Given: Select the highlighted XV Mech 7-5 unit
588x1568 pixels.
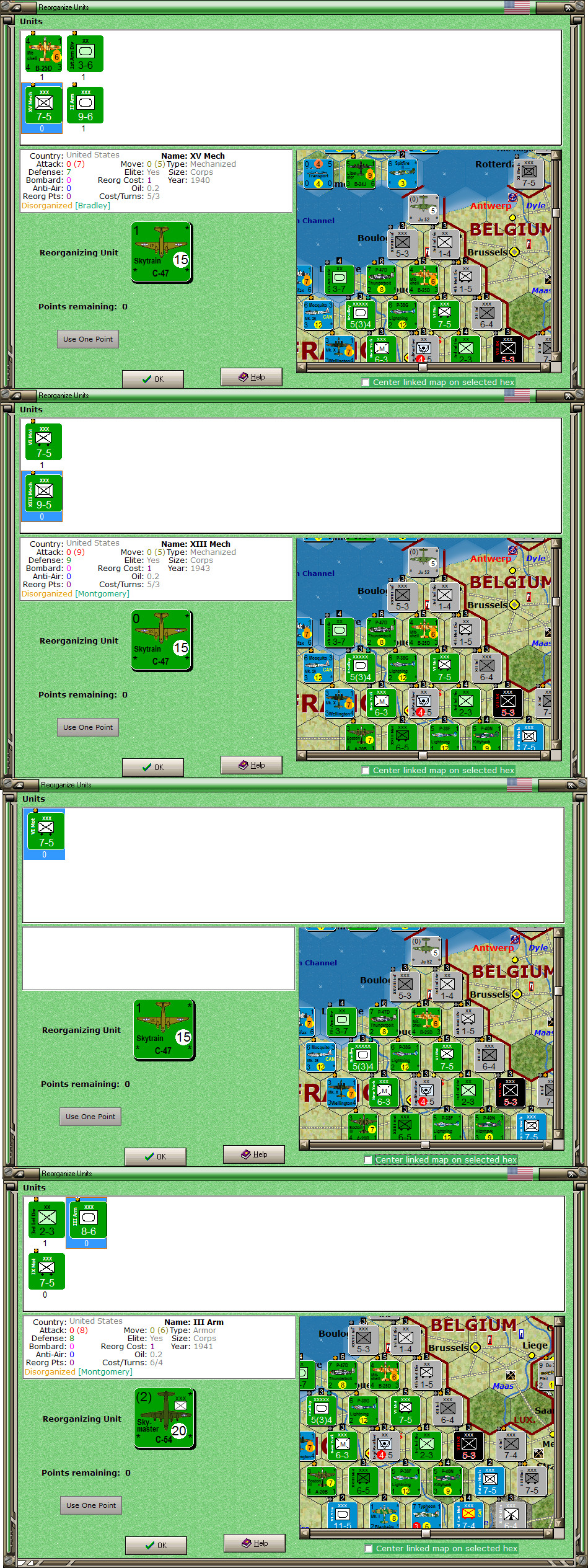Looking at the screenshot, I should click(43, 105).
